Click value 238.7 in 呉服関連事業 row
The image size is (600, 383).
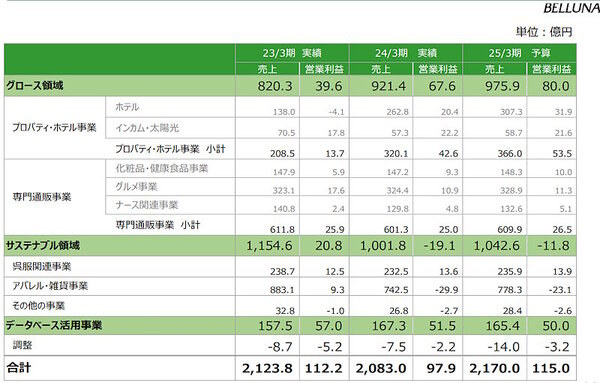[282, 271]
